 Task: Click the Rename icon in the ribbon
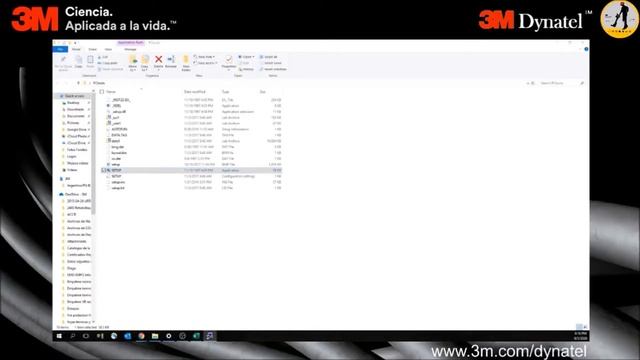[x=171, y=60]
